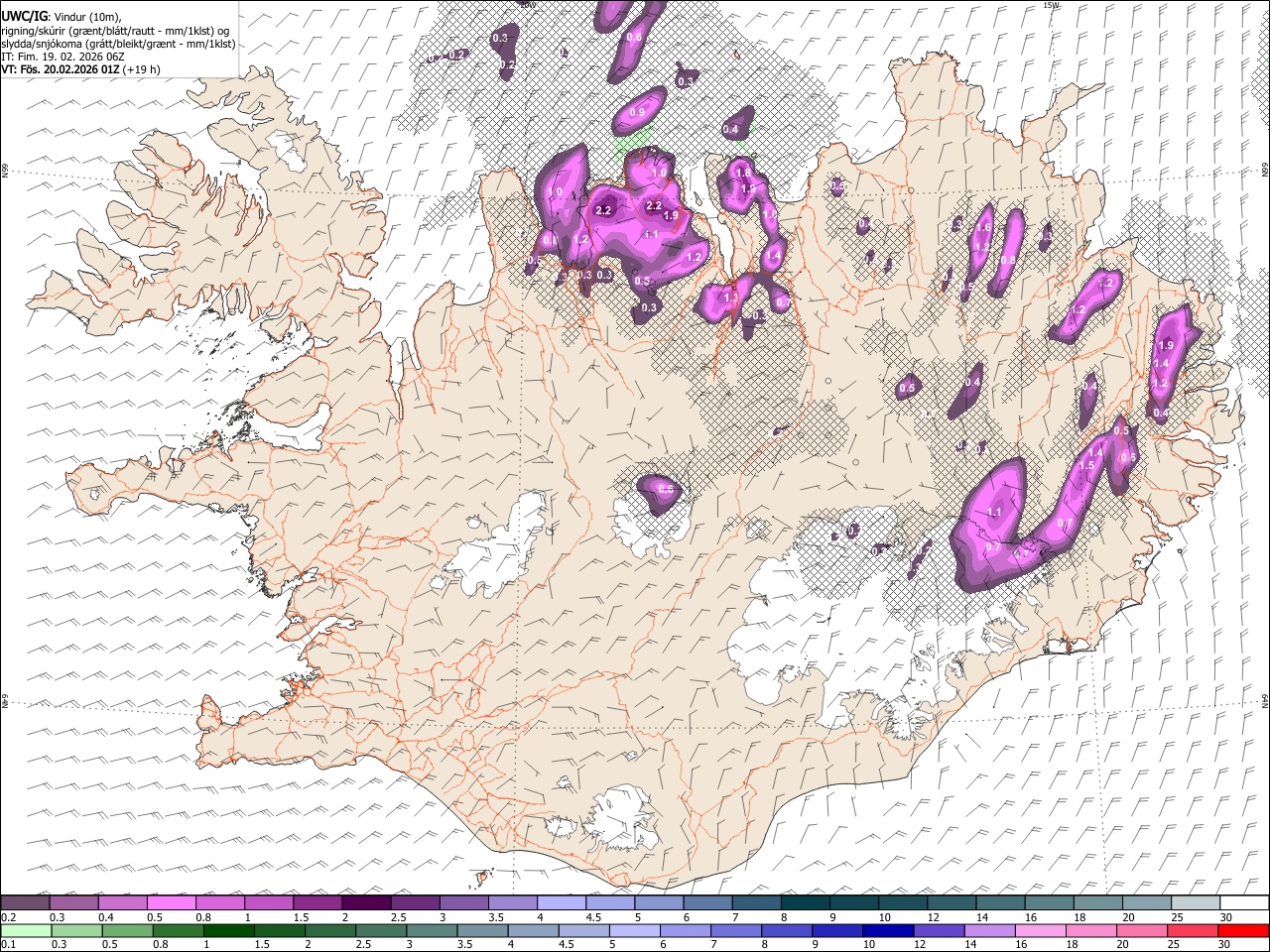This screenshot has width=1270, height=952.
Task: Click the darkest purple 2 mm snow swatch
Action: click(366, 903)
